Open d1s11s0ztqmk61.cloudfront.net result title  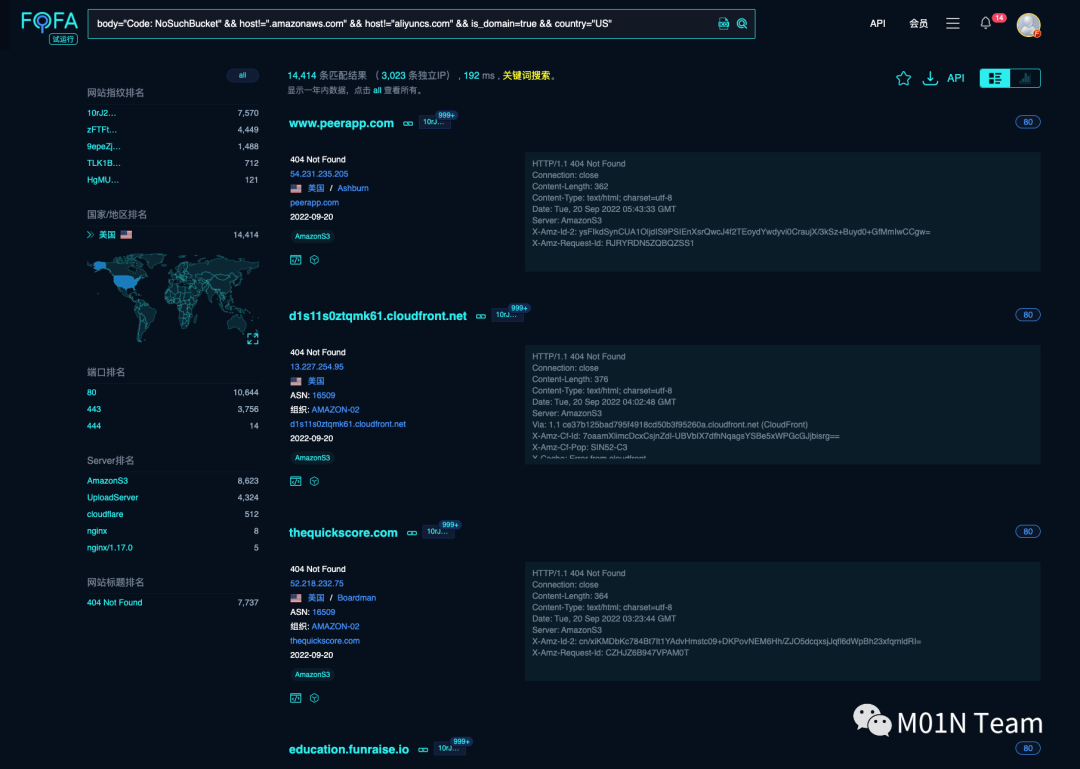coord(377,316)
